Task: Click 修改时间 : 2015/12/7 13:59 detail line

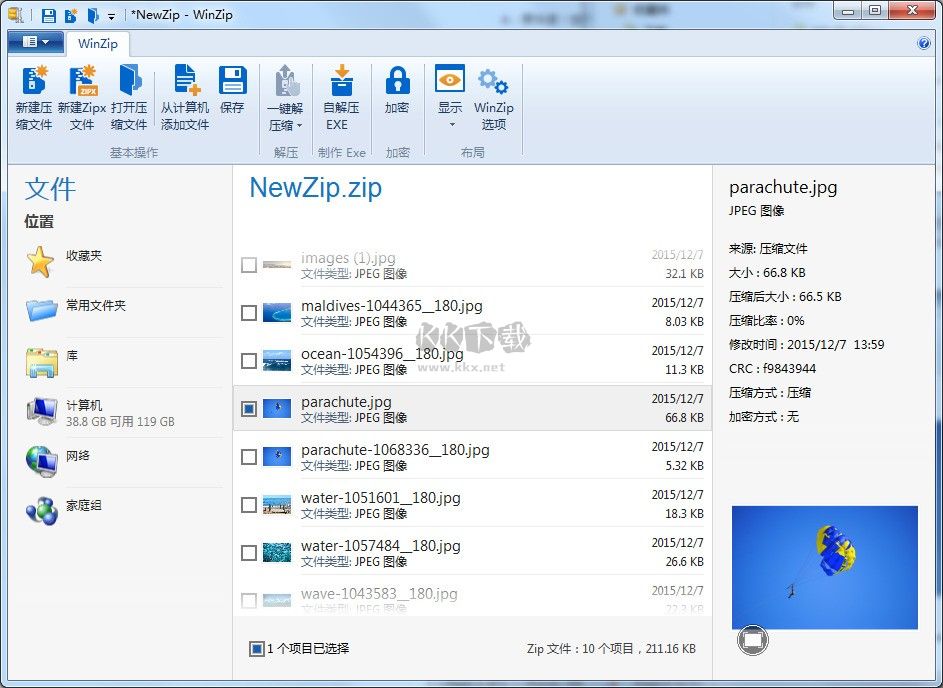Action: [x=806, y=345]
